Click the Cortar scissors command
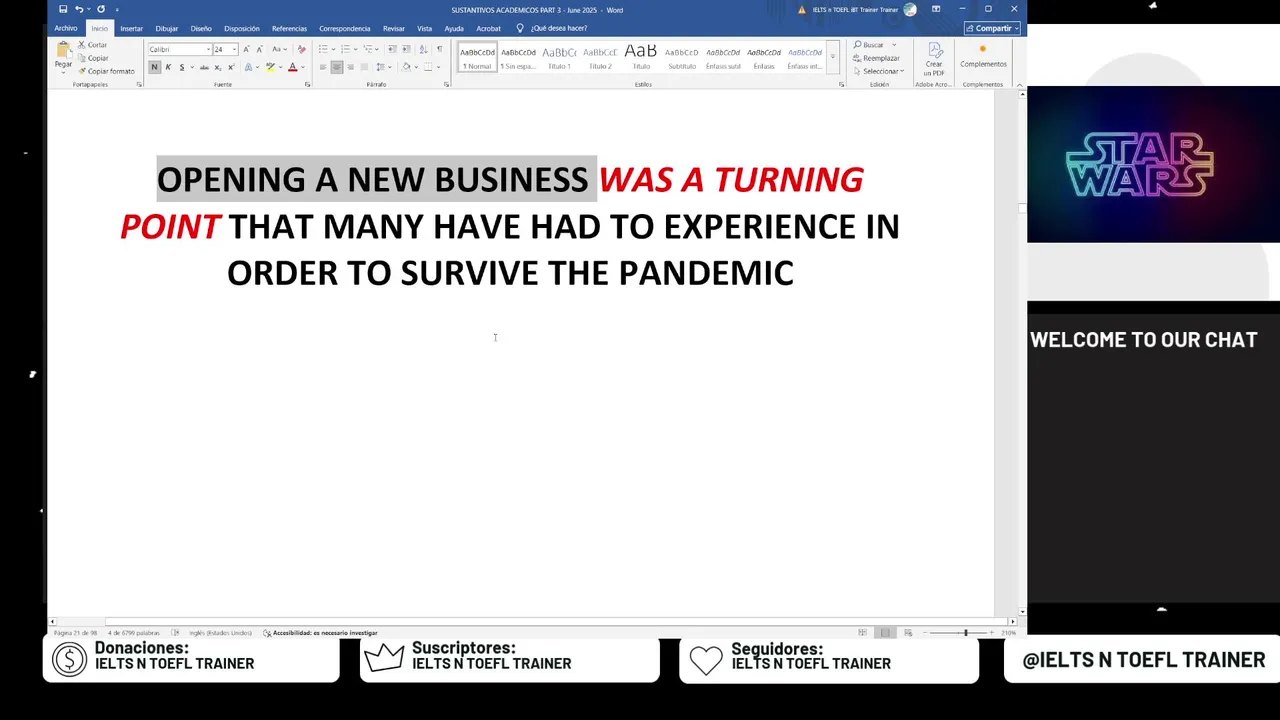This screenshot has width=1280, height=720. (x=92, y=45)
